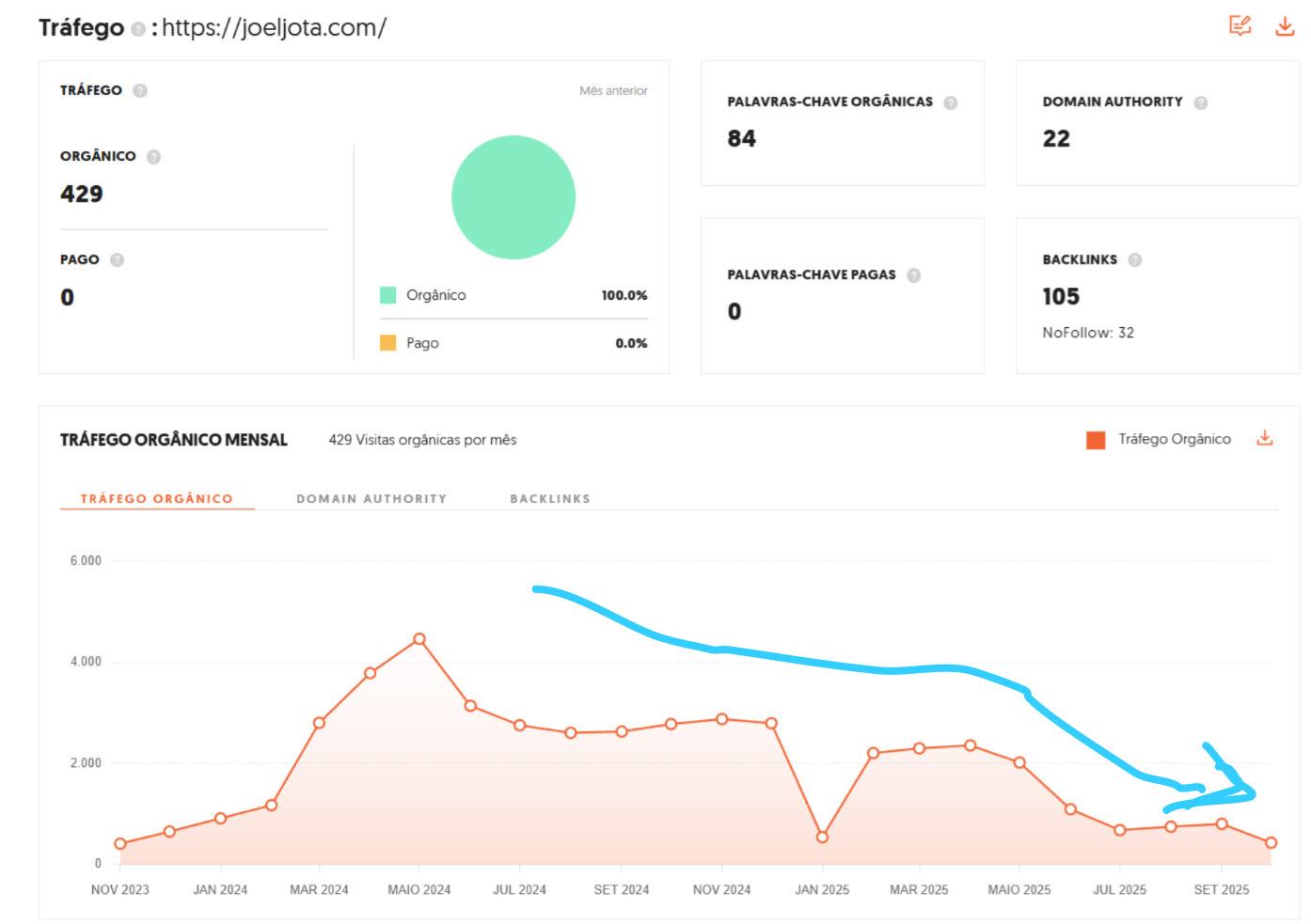This screenshot has width=1311, height=924.
Task: Switch to the Domain Authority tab
Action: coord(371,498)
